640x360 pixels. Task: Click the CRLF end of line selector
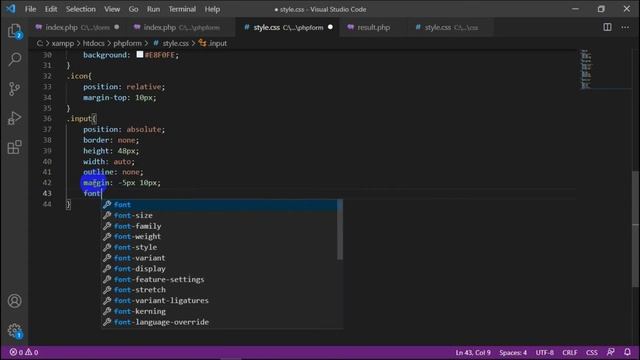[570, 352]
